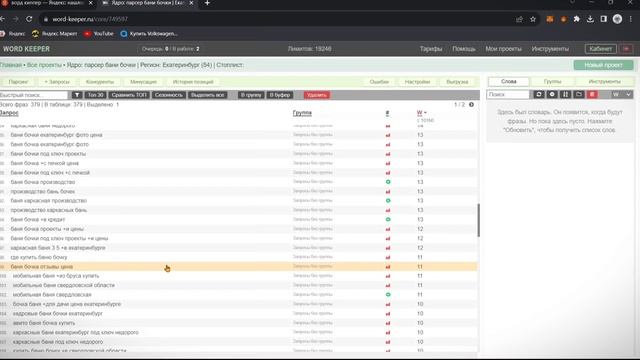The width and height of the screenshot is (640, 360).
Task: Open the Выгрузка tab
Action: [457, 82]
